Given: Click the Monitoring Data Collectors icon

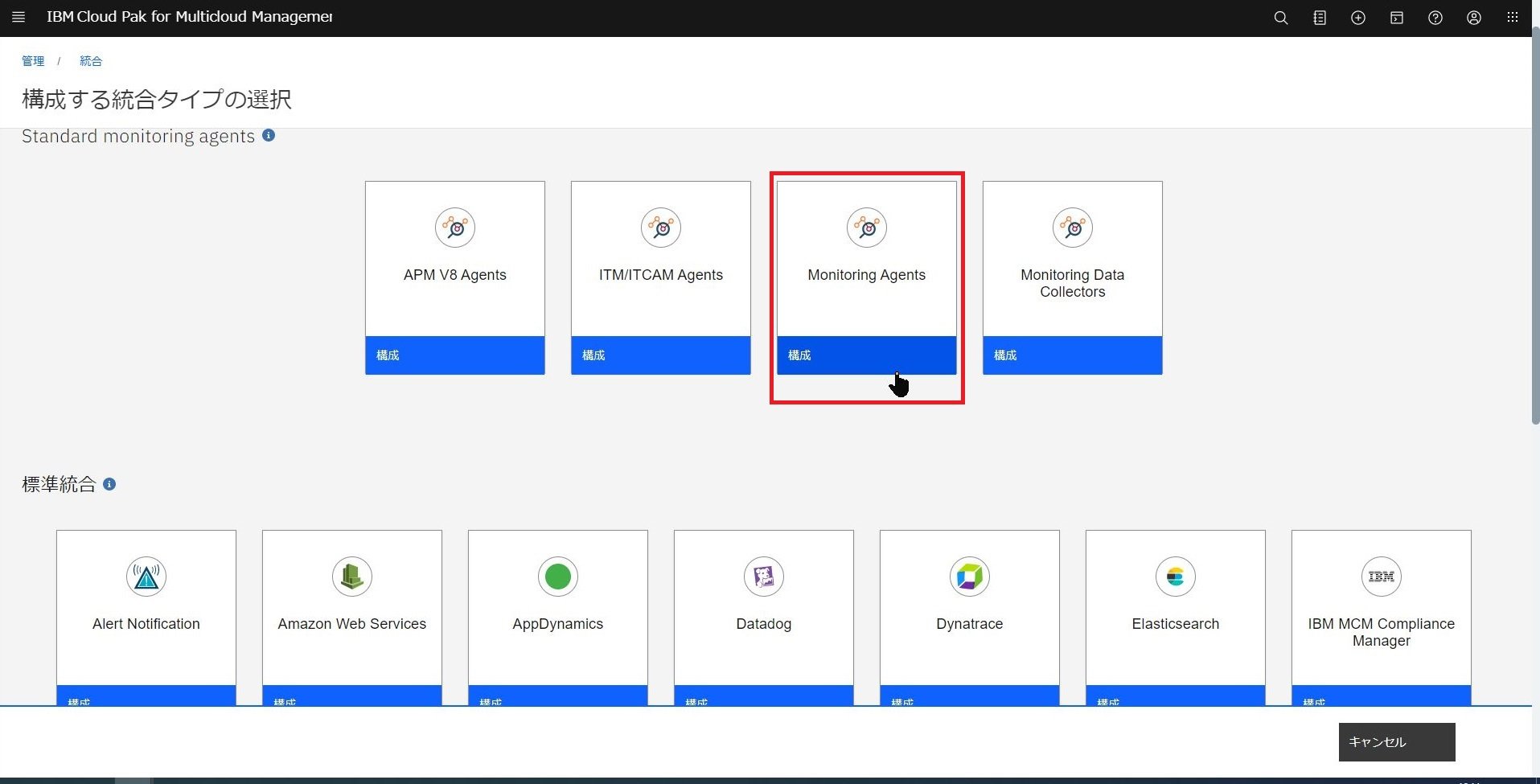Looking at the screenshot, I should point(1073,228).
